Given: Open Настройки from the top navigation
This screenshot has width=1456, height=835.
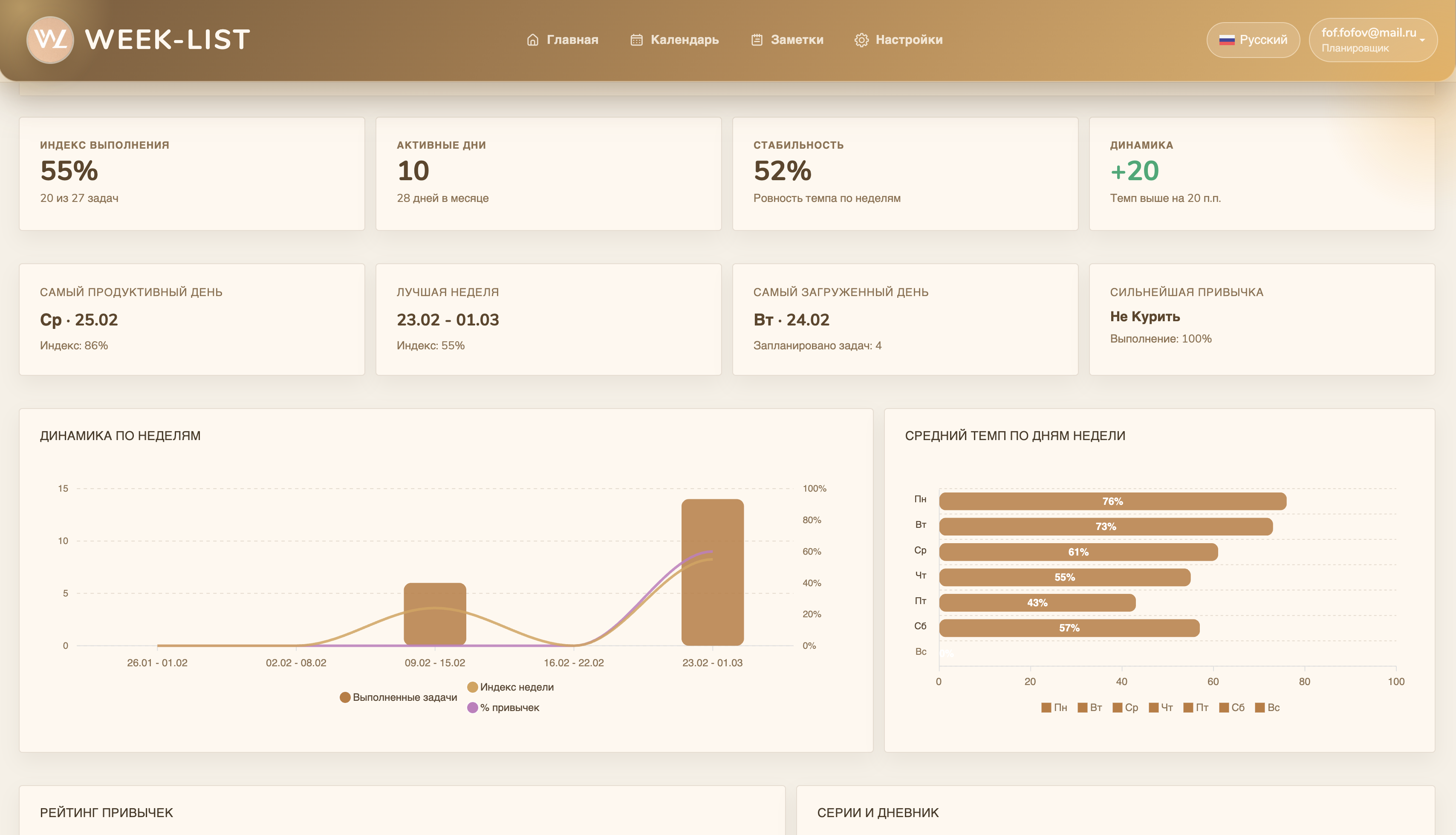Looking at the screenshot, I should coord(909,40).
